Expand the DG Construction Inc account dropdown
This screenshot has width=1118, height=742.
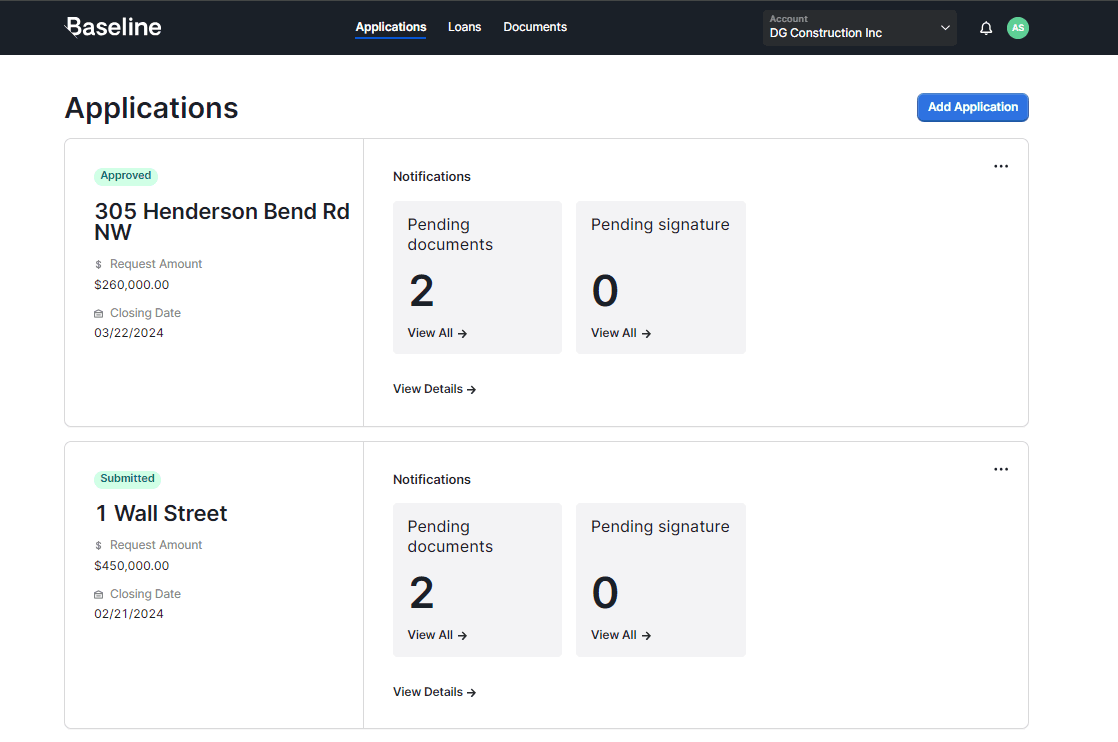point(859,28)
